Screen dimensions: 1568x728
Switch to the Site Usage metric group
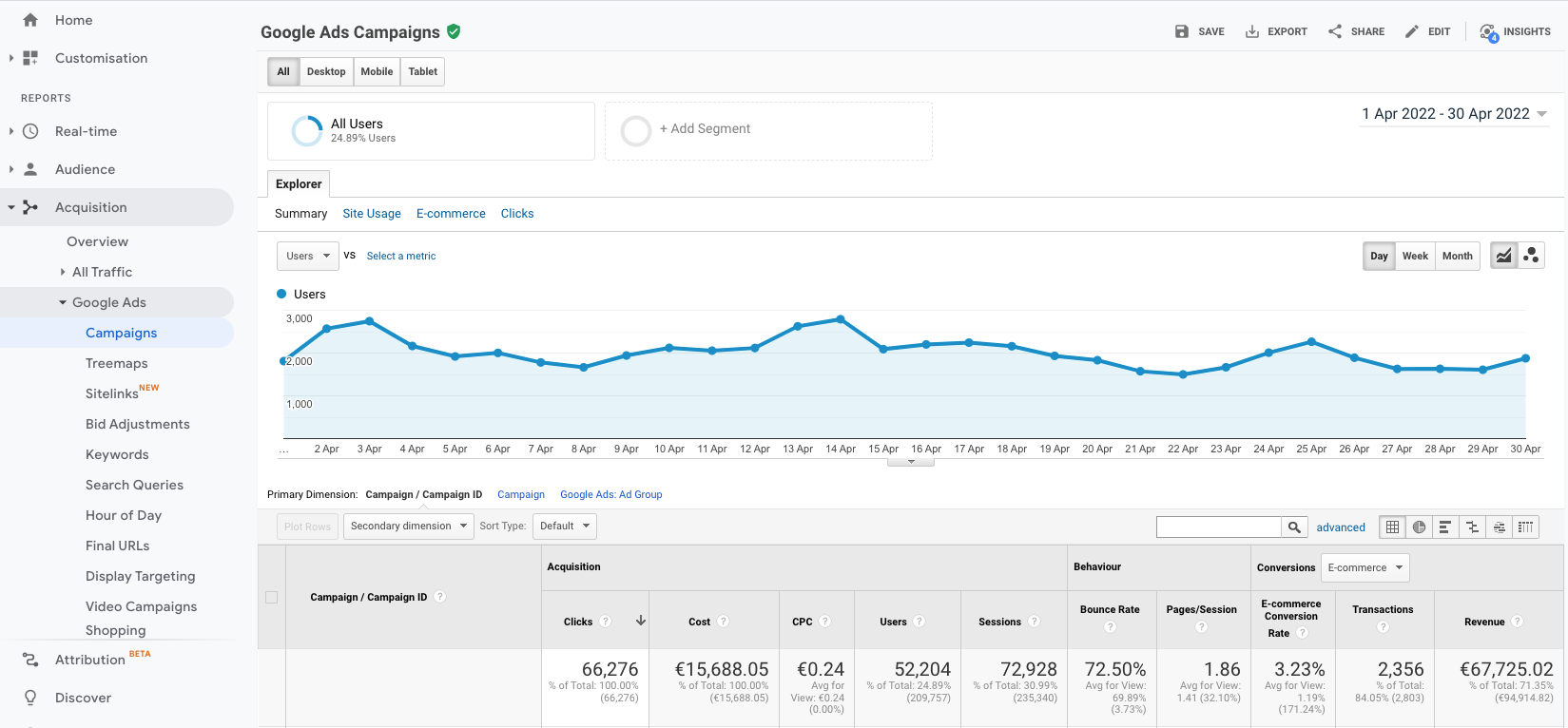(372, 214)
